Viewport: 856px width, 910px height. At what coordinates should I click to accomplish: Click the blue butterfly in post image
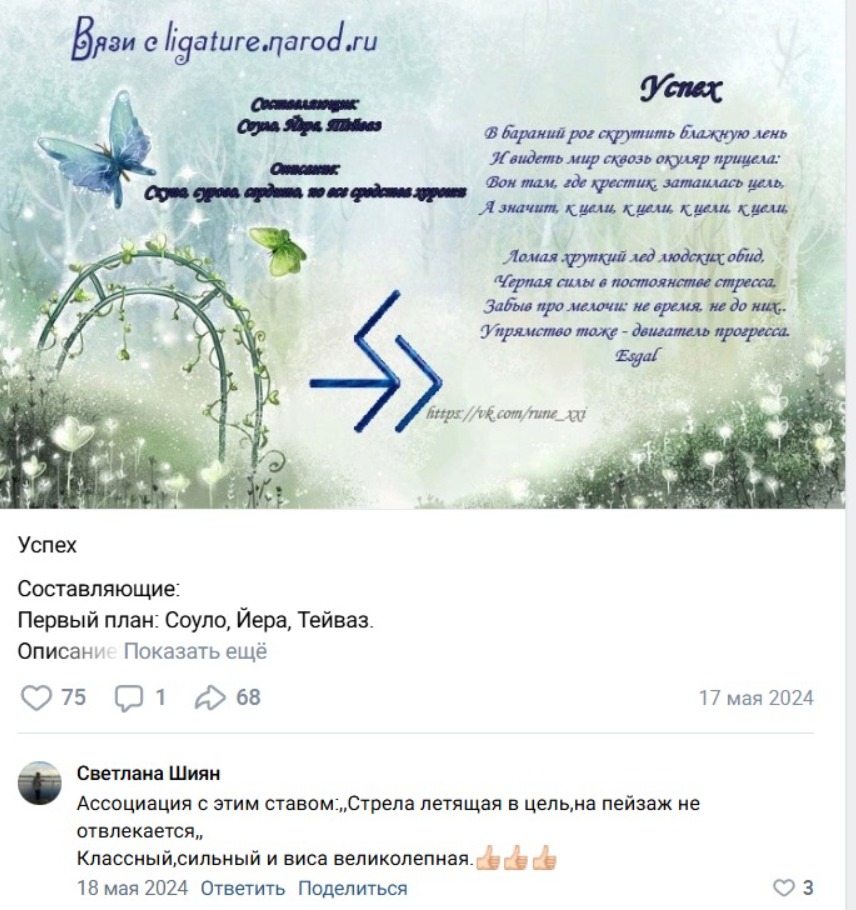pos(97,150)
